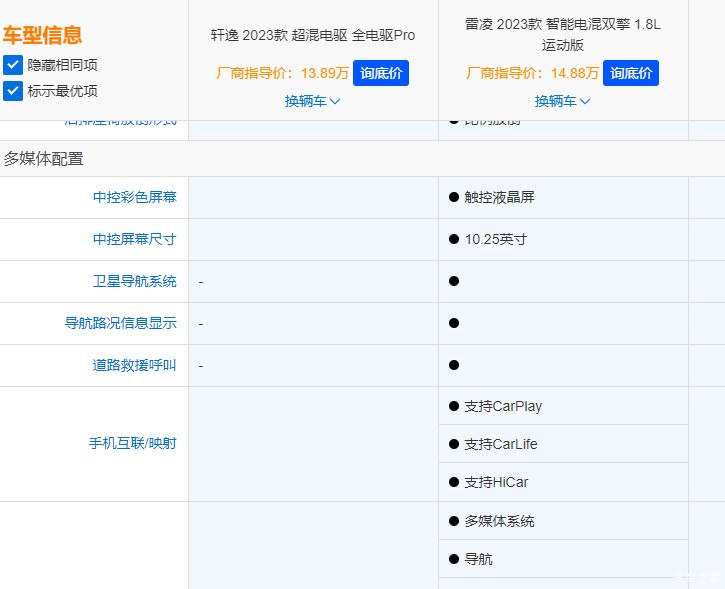Click the 轩逸 2023款 超混电驱 model title
Viewport: 725px width, 589px height.
(312, 35)
